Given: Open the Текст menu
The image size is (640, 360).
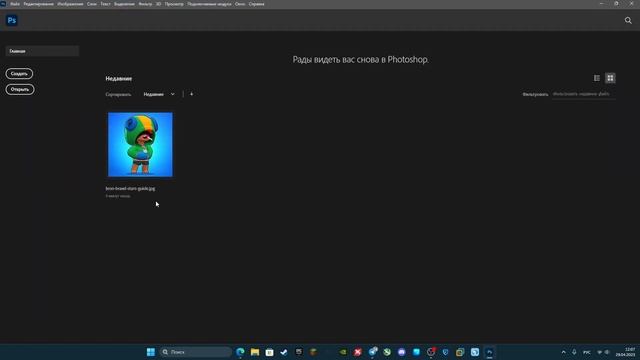Looking at the screenshot, I should point(105,4).
